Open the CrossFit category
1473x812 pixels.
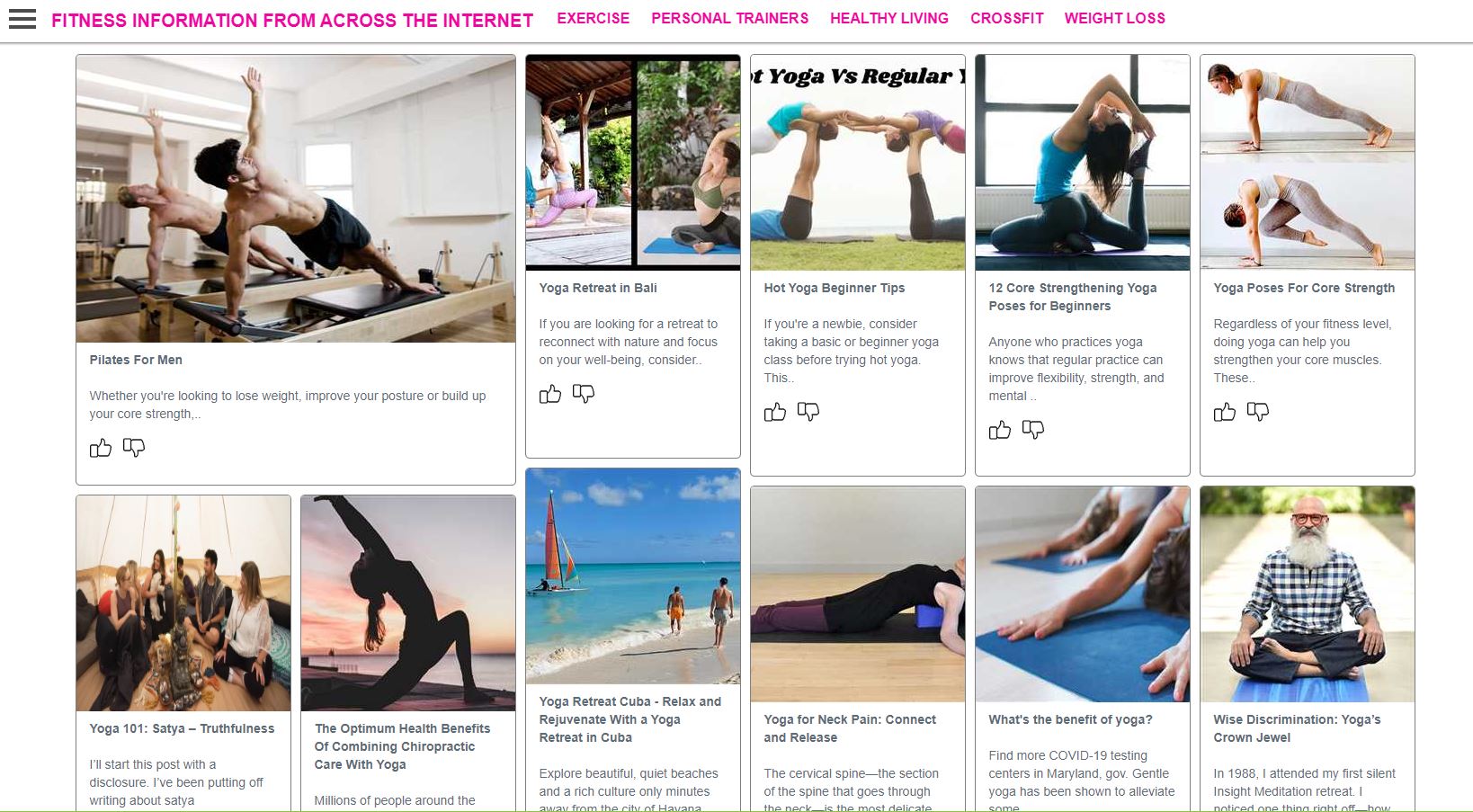coord(1006,18)
